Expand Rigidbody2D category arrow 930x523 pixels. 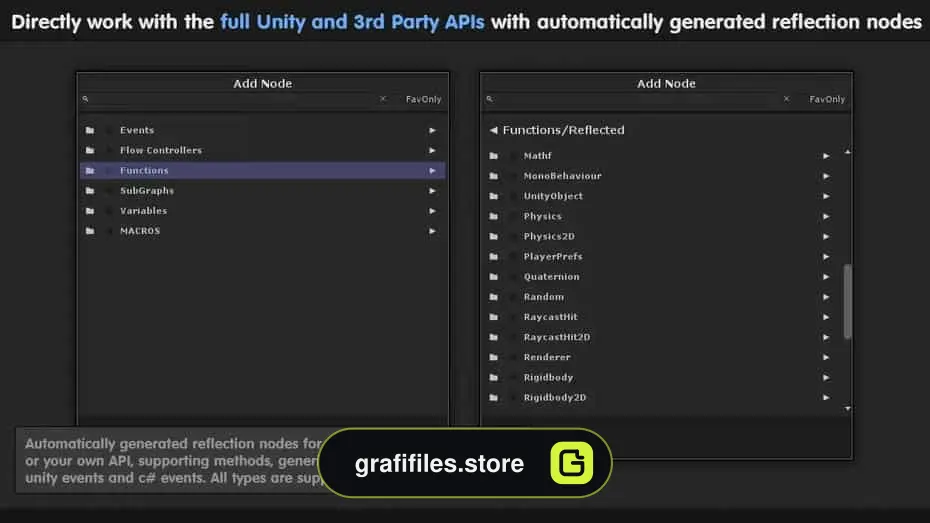click(826, 398)
